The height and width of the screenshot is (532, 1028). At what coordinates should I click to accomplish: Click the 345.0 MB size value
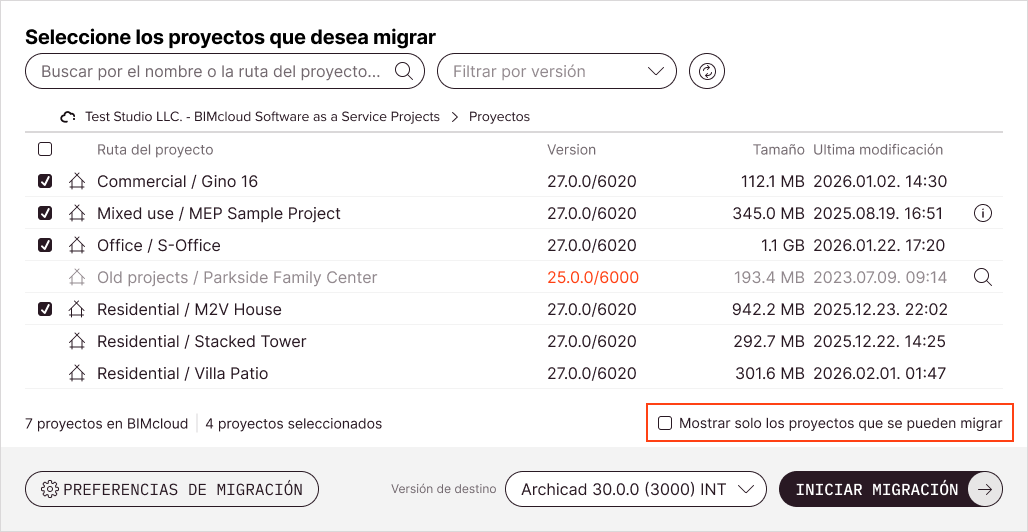tap(768, 213)
